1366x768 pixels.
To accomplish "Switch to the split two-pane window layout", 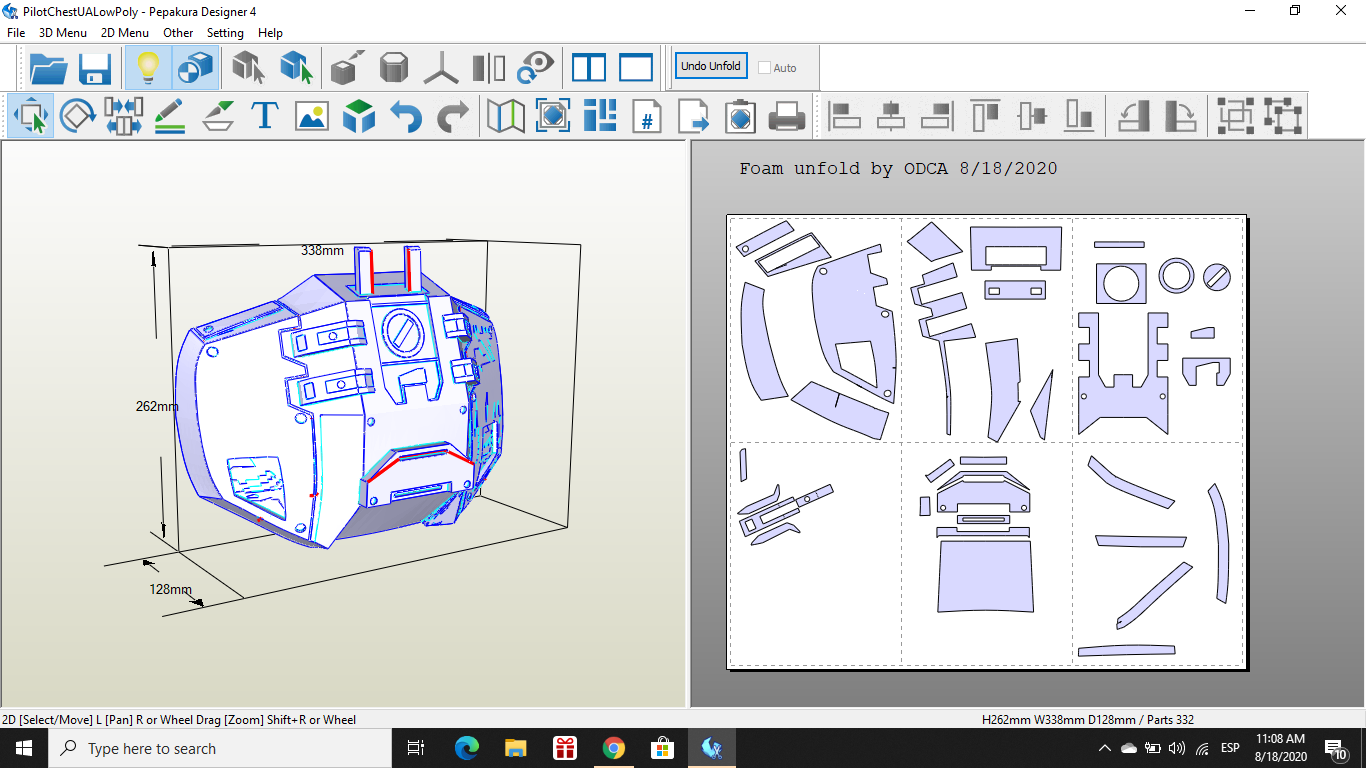I will (x=589, y=68).
